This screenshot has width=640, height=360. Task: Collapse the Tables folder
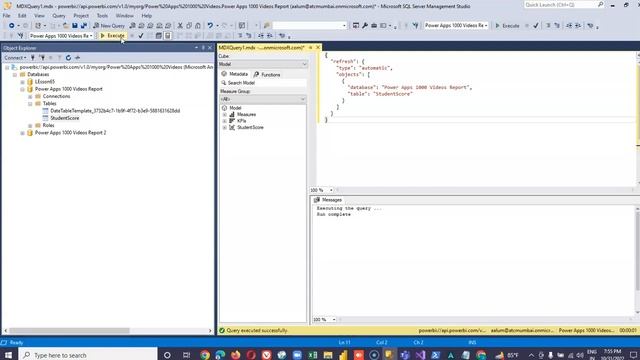[x=30, y=104]
